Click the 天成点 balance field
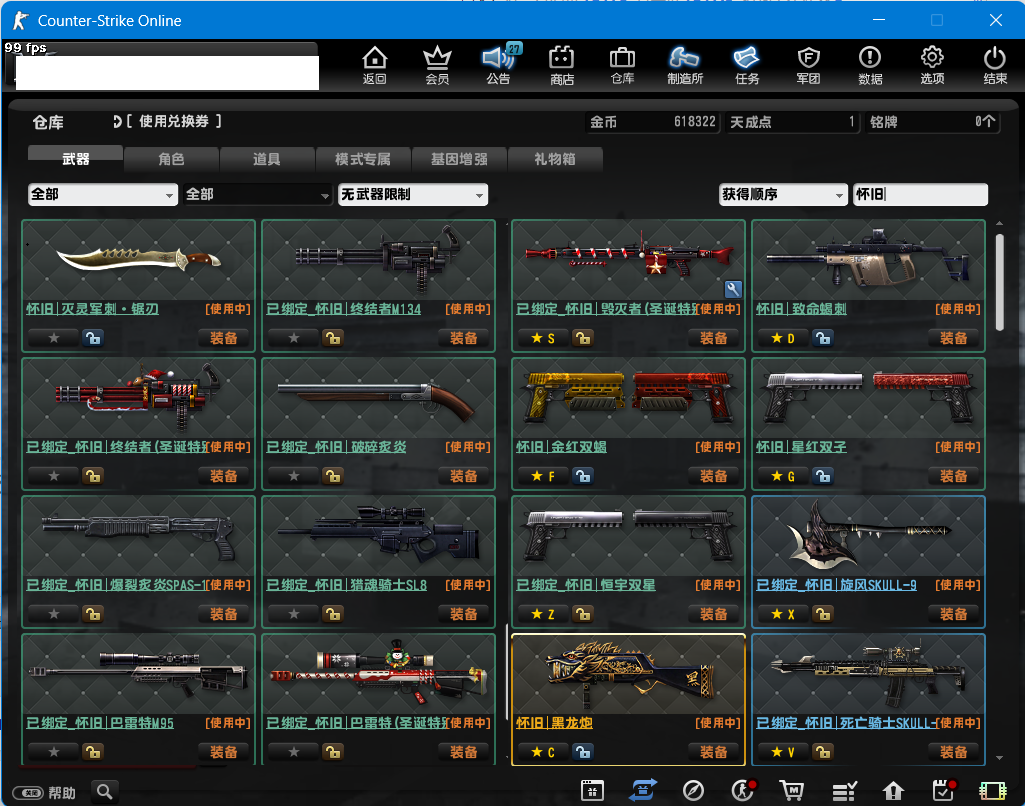1025x806 pixels. pos(792,122)
